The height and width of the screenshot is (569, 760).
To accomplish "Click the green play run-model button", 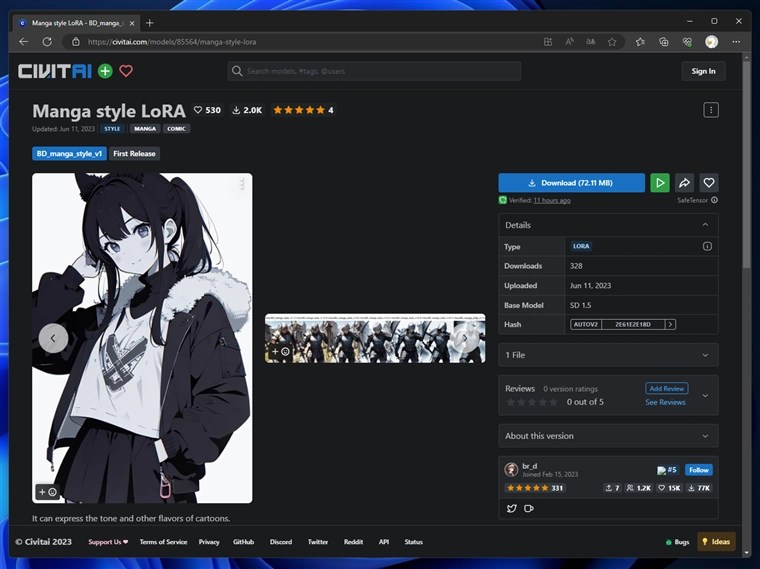I will pyautogui.click(x=660, y=183).
